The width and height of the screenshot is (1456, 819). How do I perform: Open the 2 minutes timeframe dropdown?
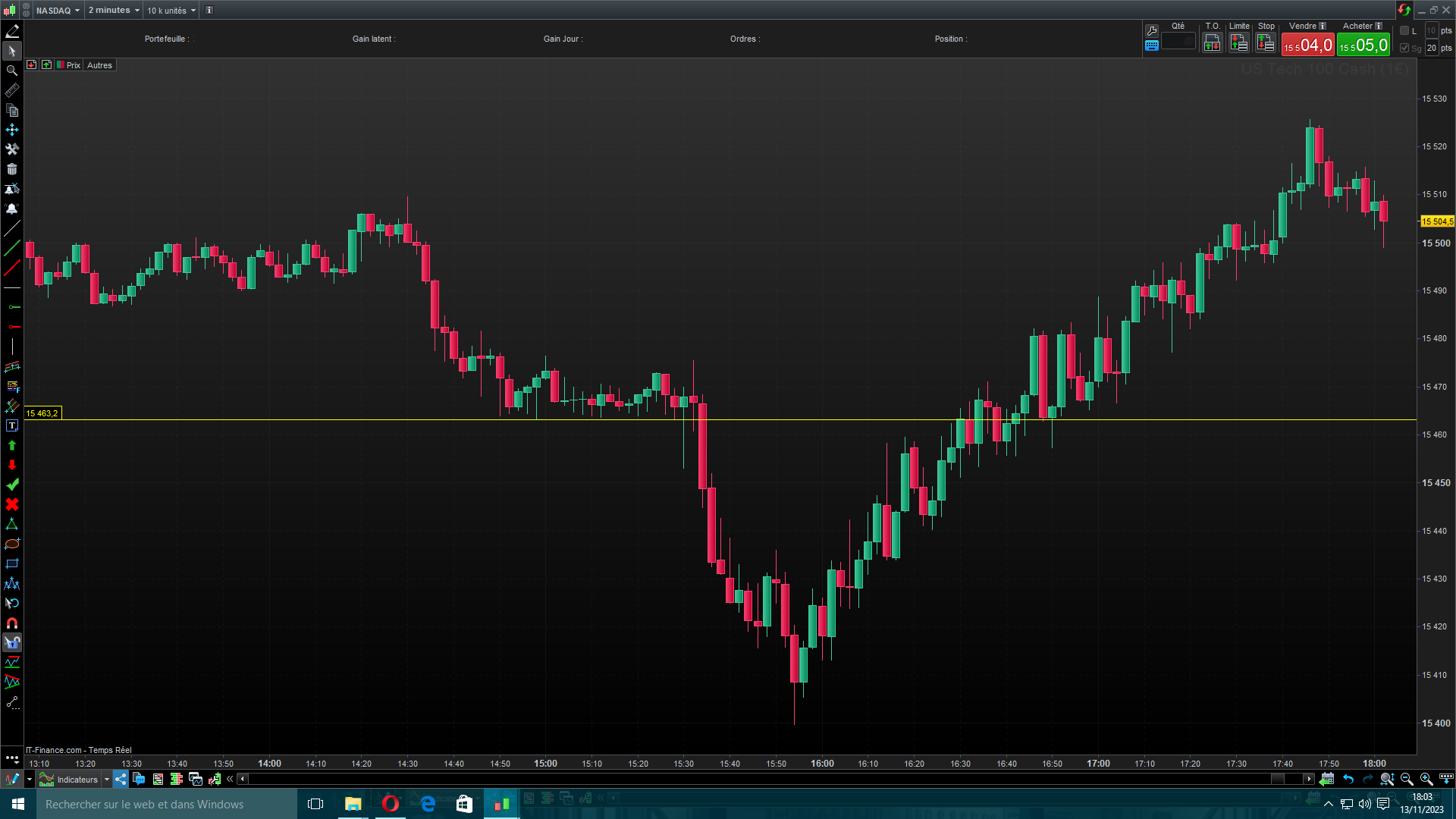click(x=114, y=11)
